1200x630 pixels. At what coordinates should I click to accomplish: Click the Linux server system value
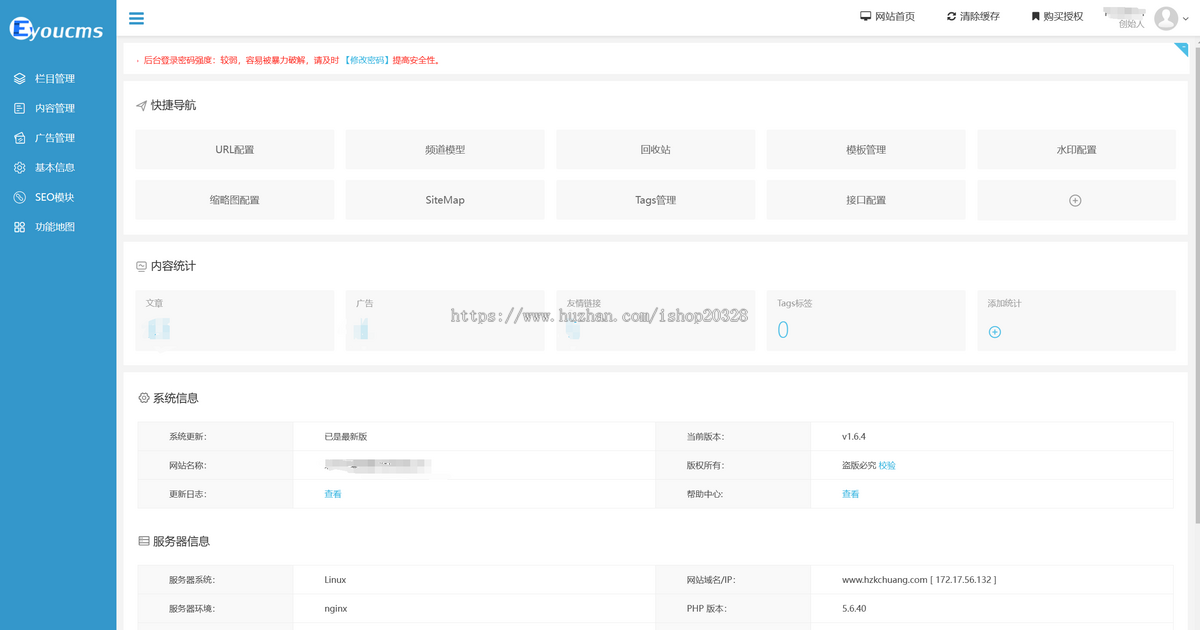(x=335, y=579)
